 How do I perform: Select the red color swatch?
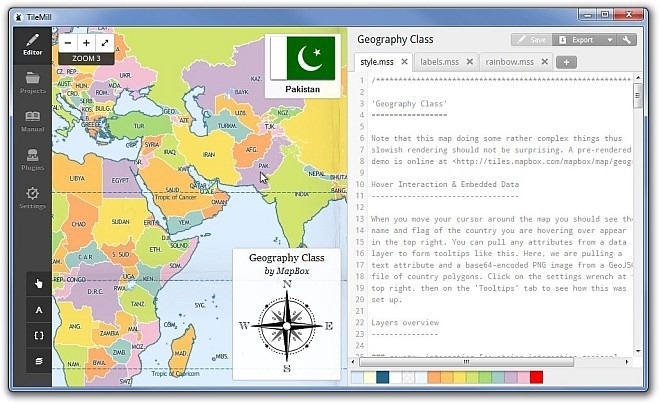pos(536,377)
